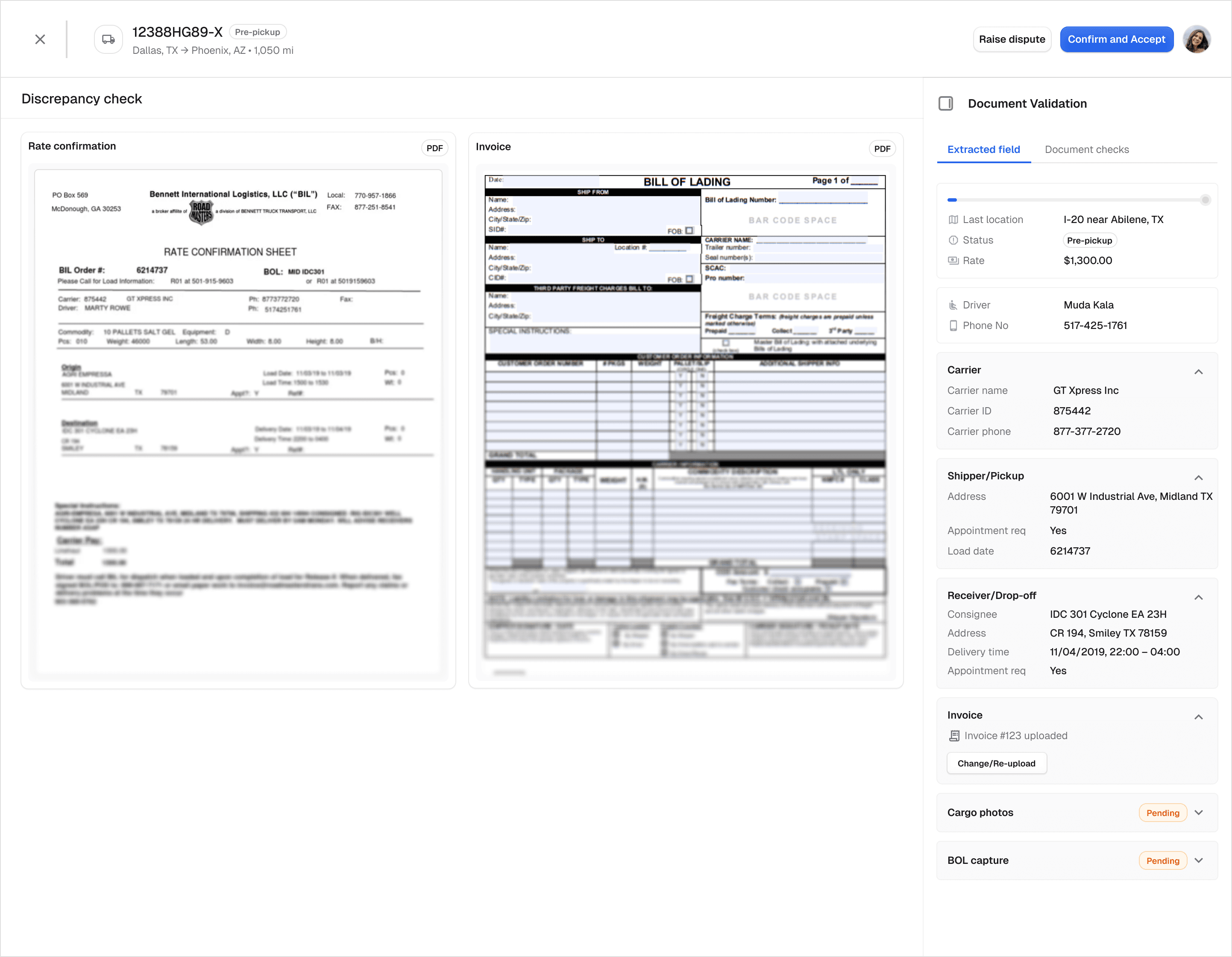Image resolution: width=1232 pixels, height=957 pixels.
Task: Expand the Cargo photos section
Action: pyautogui.click(x=1199, y=813)
